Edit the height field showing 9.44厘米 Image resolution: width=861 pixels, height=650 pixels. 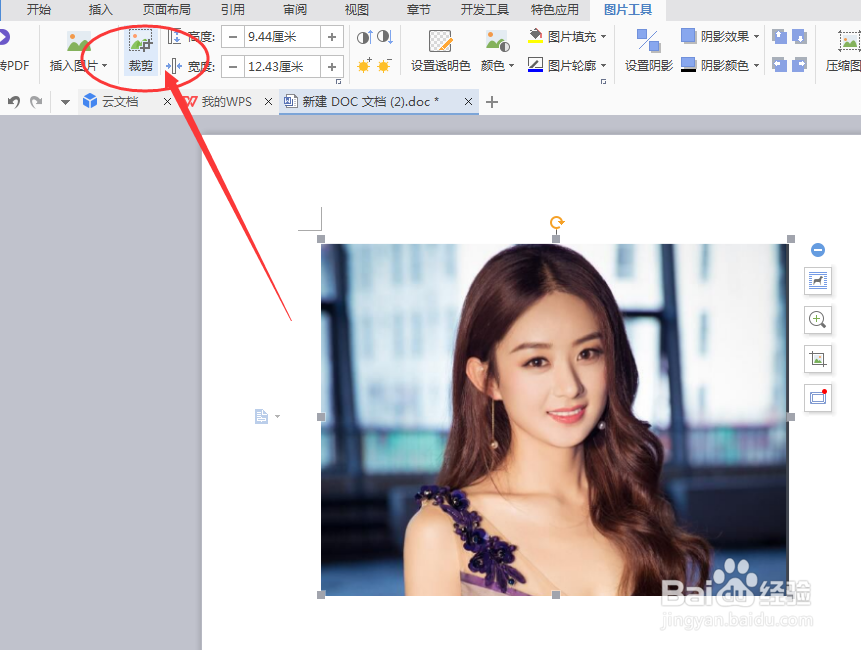click(x=282, y=37)
